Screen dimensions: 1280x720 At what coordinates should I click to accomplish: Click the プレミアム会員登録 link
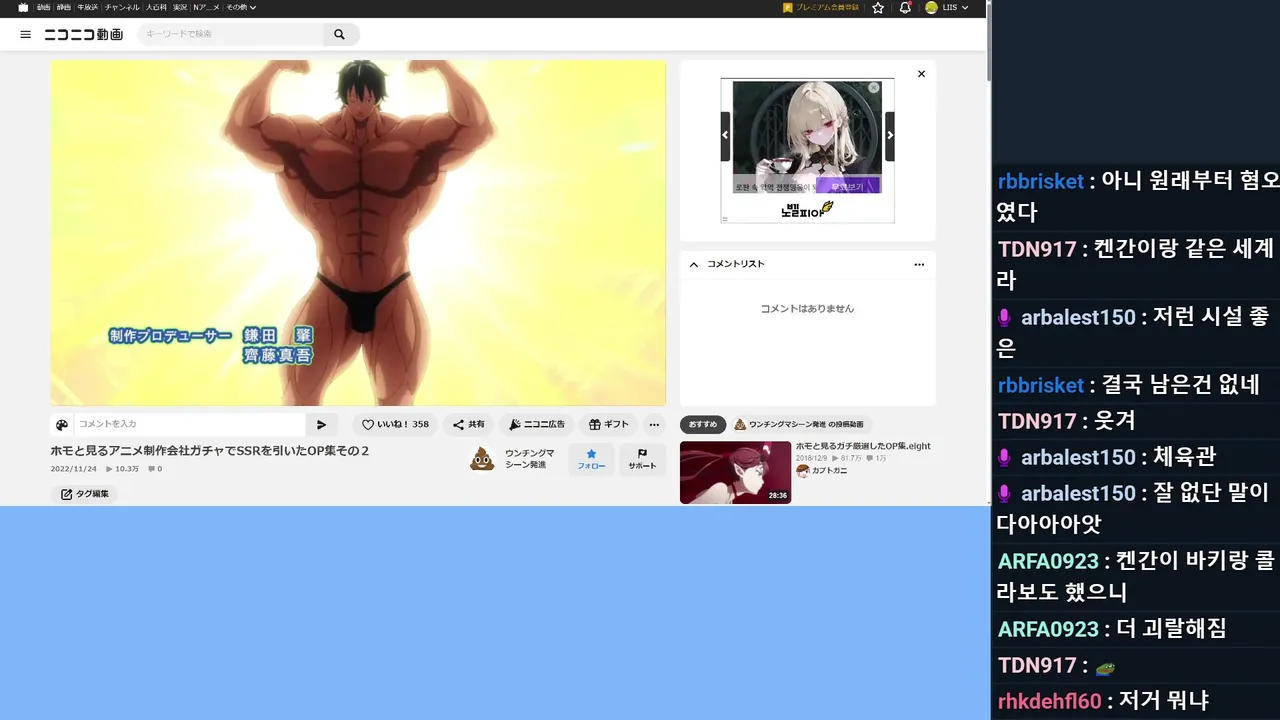[821, 7]
